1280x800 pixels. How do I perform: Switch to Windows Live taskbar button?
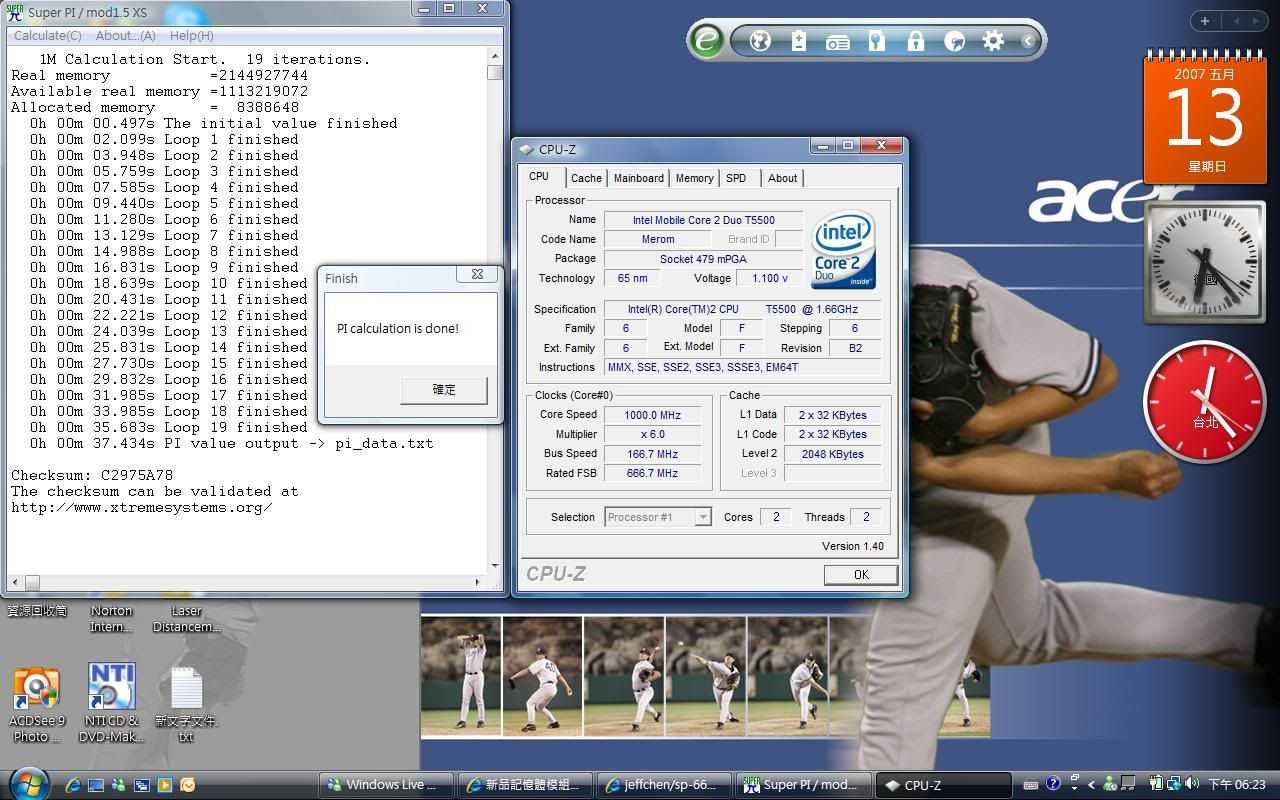385,785
